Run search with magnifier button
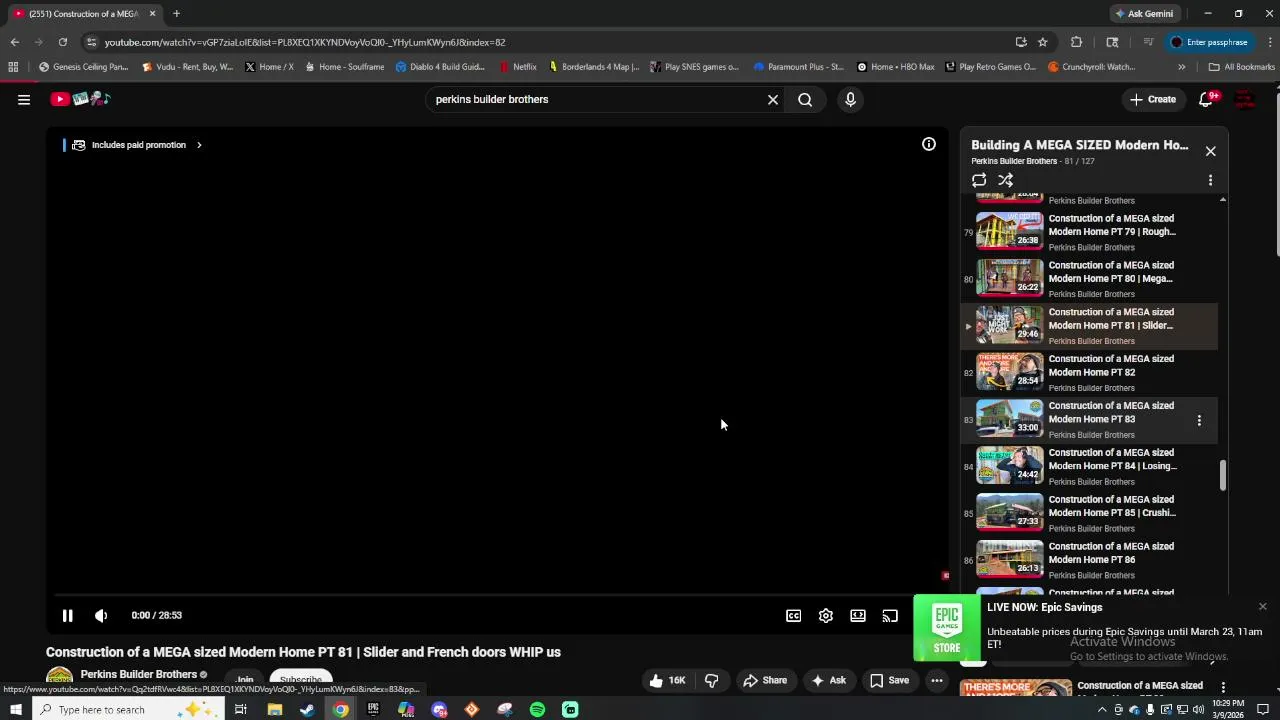Viewport: 1280px width, 720px height. click(x=805, y=99)
